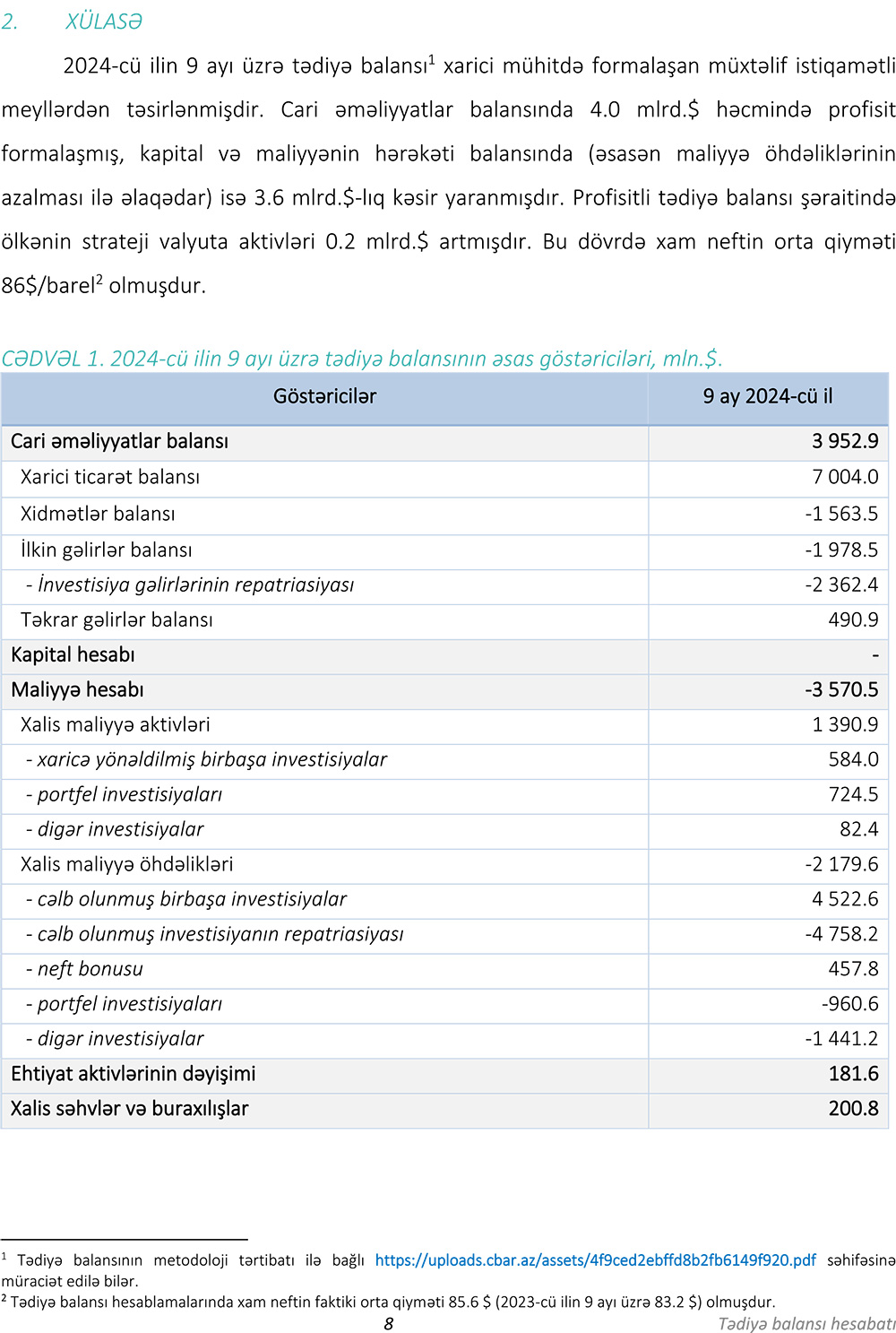Click the Təkrar gəlirlər balansı row label
896x1333 pixels.
pyautogui.click(x=116, y=619)
